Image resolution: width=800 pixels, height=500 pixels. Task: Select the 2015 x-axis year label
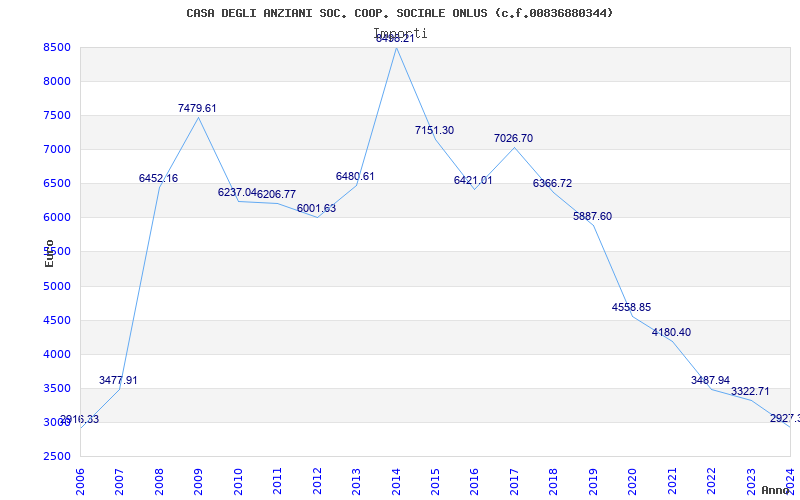(435, 481)
